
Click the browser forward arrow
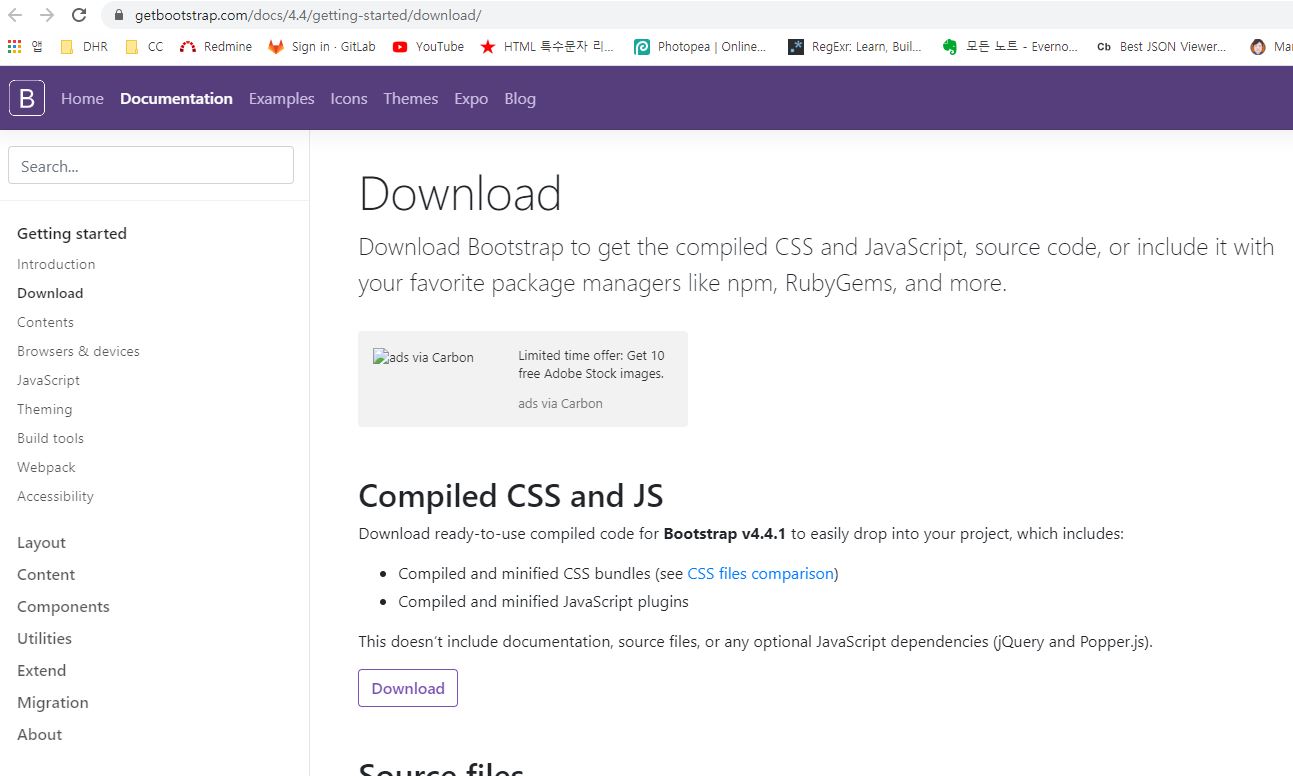[x=47, y=15]
